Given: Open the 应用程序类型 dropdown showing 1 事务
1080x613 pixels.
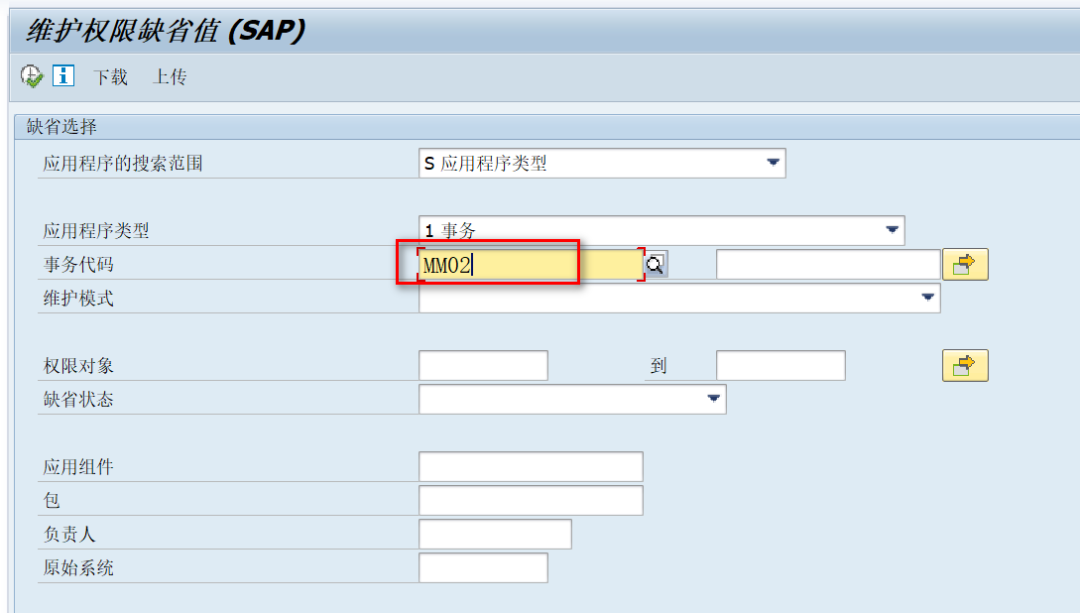Looking at the screenshot, I should 661,230.
